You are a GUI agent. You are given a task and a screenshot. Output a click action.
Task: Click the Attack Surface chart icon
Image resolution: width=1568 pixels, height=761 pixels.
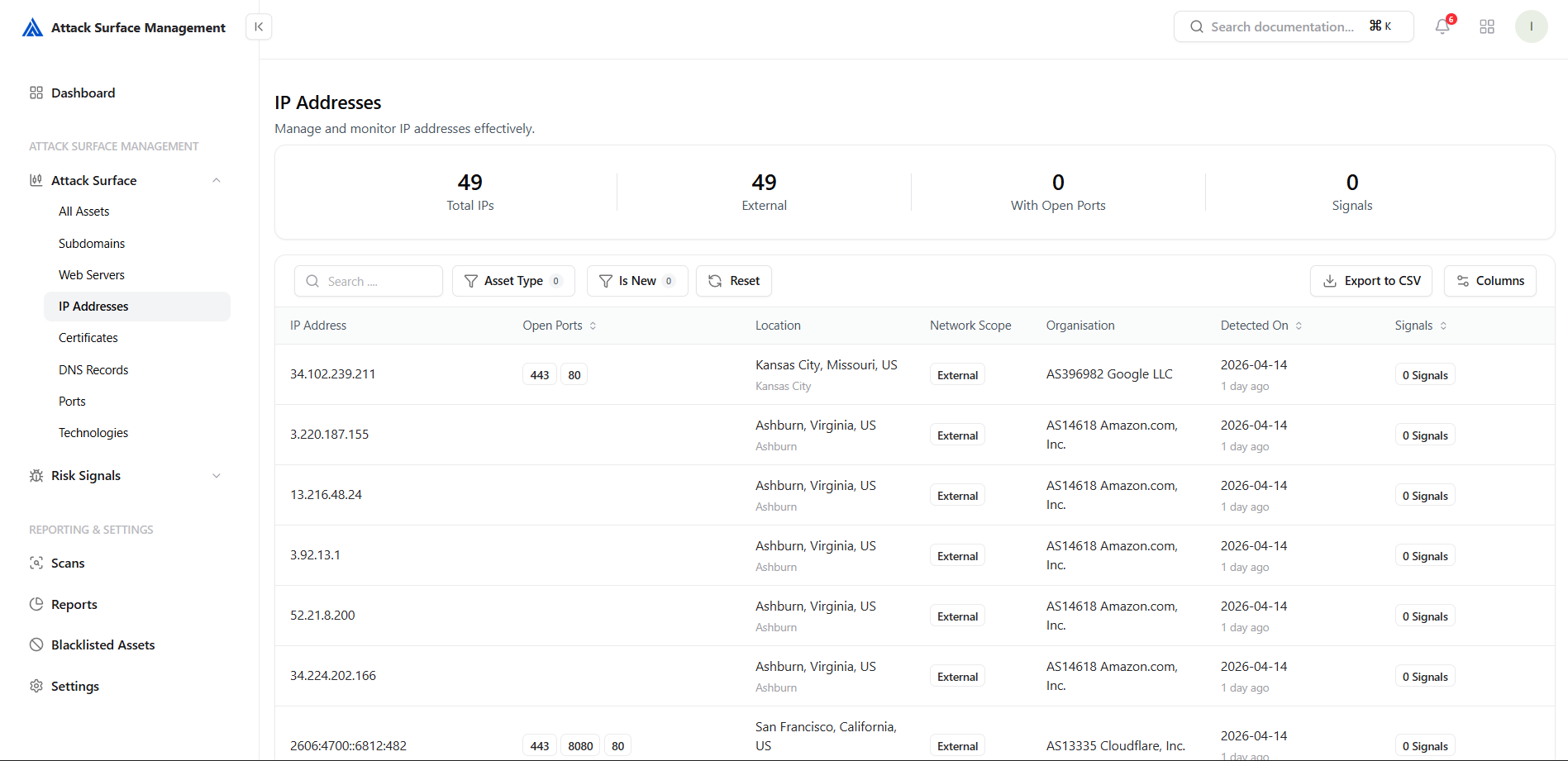pos(36,180)
